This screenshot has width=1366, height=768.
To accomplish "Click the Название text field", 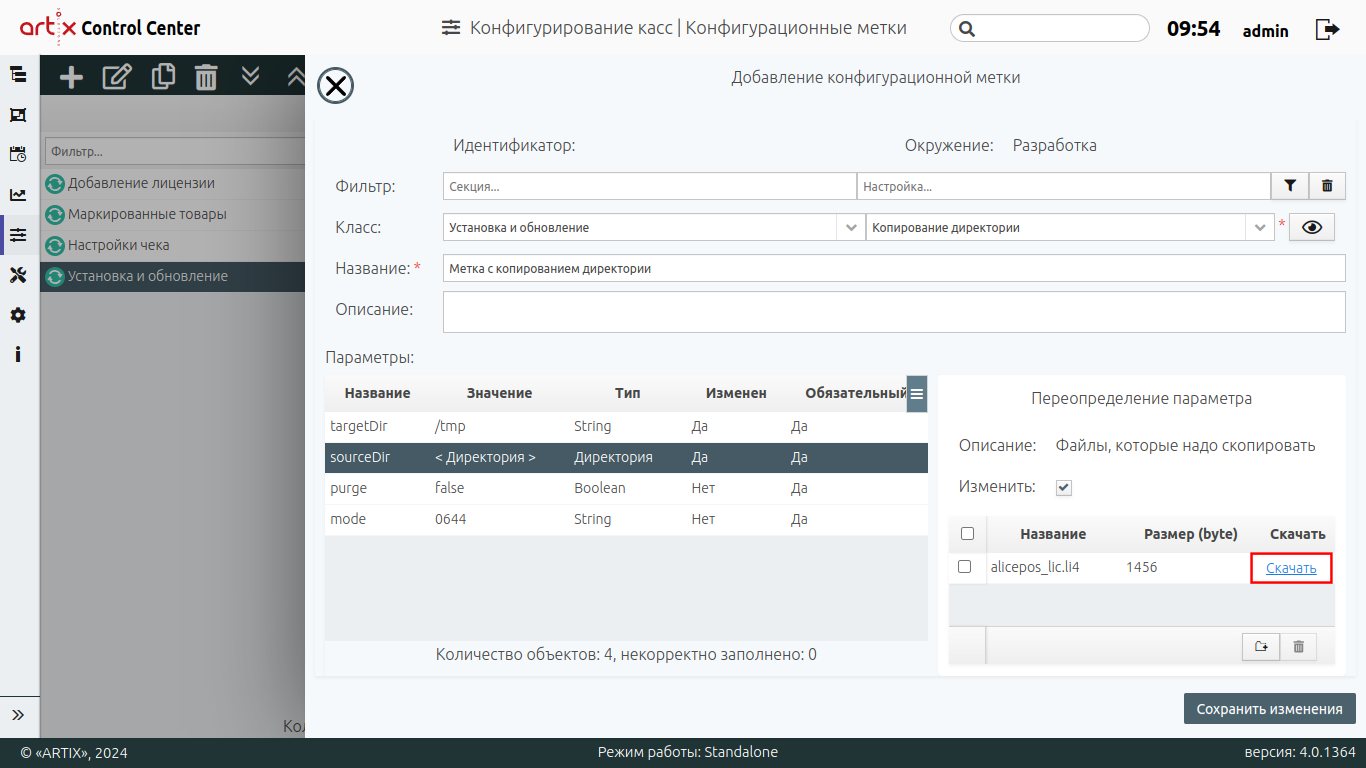I will coord(894,269).
